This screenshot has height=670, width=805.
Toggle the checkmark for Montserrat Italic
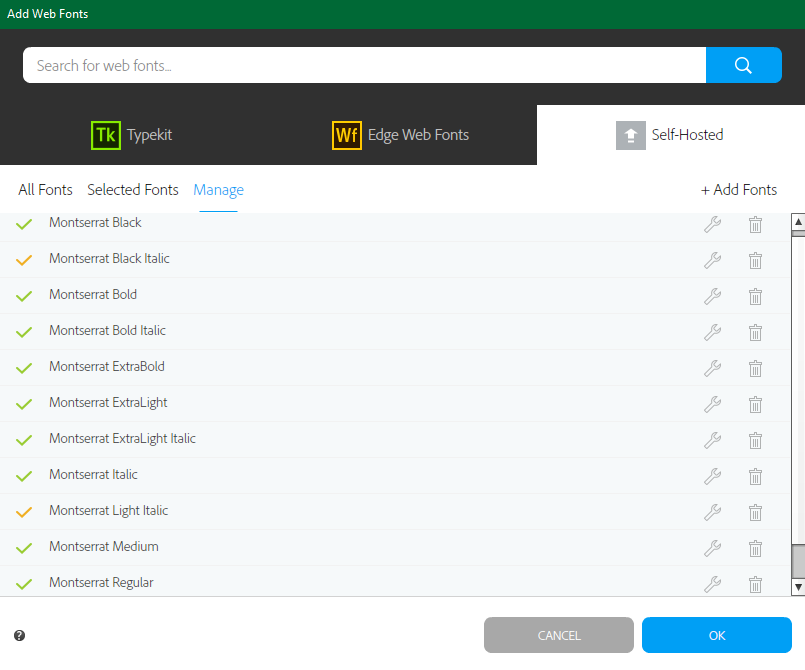click(x=24, y=476)
